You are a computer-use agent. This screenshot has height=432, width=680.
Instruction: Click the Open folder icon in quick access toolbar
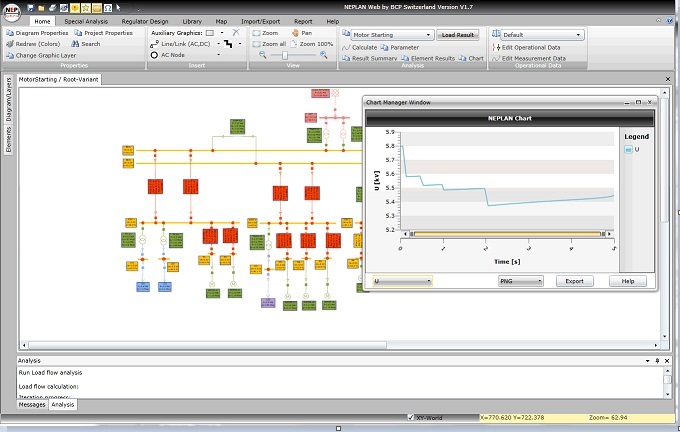point(41,8)
